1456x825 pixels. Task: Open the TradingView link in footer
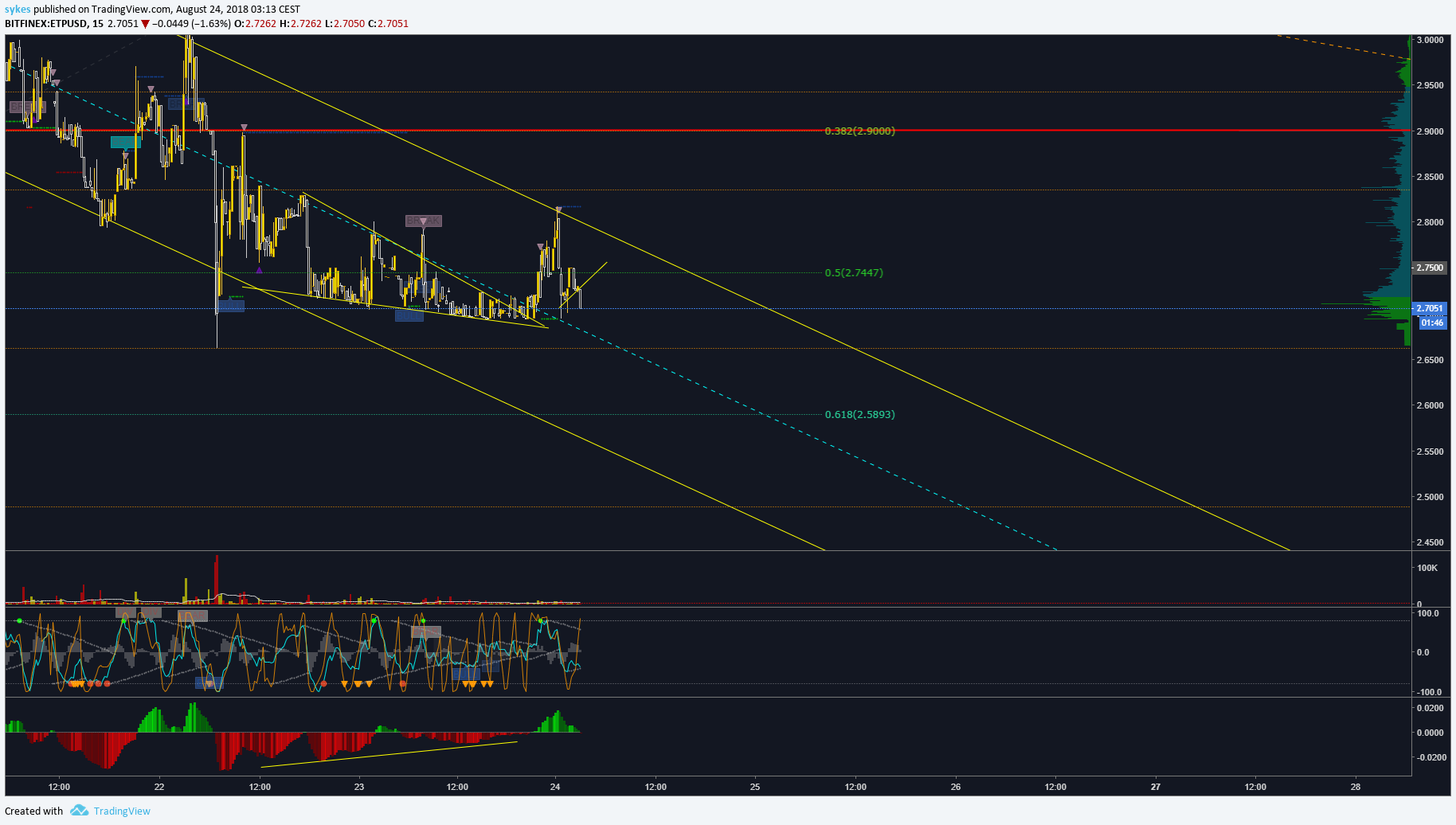[122, 811]
